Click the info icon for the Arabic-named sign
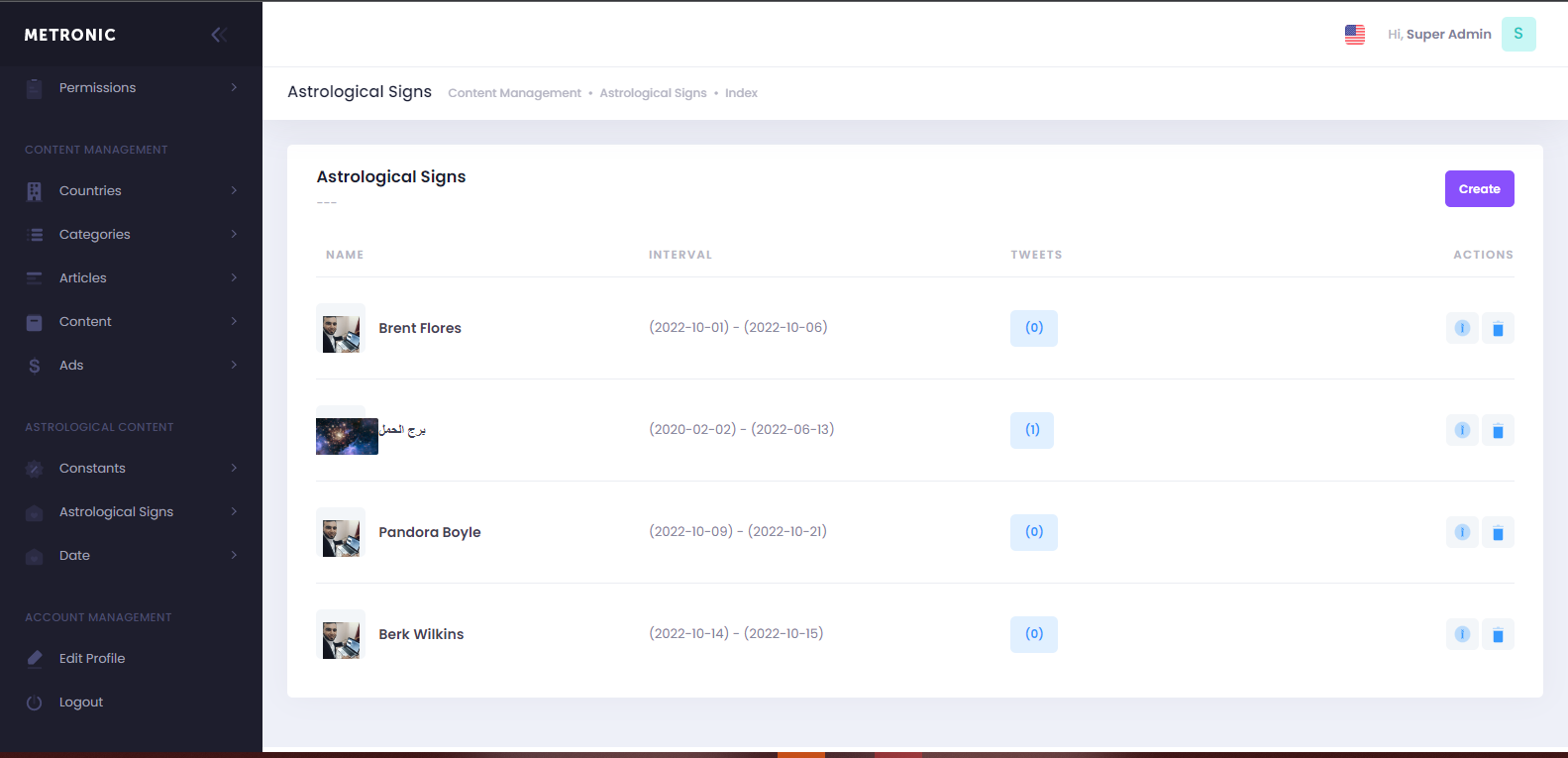Screen dimensions: 1568x758 [1462, 430]
